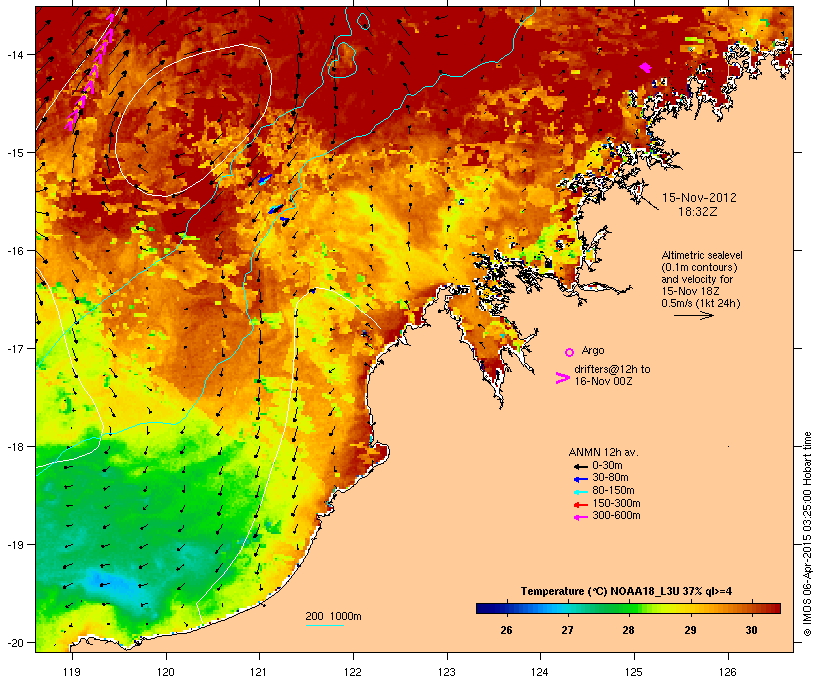Click the magenta Argo circle symbol
The image size is (820, 680).
(570, 352)
